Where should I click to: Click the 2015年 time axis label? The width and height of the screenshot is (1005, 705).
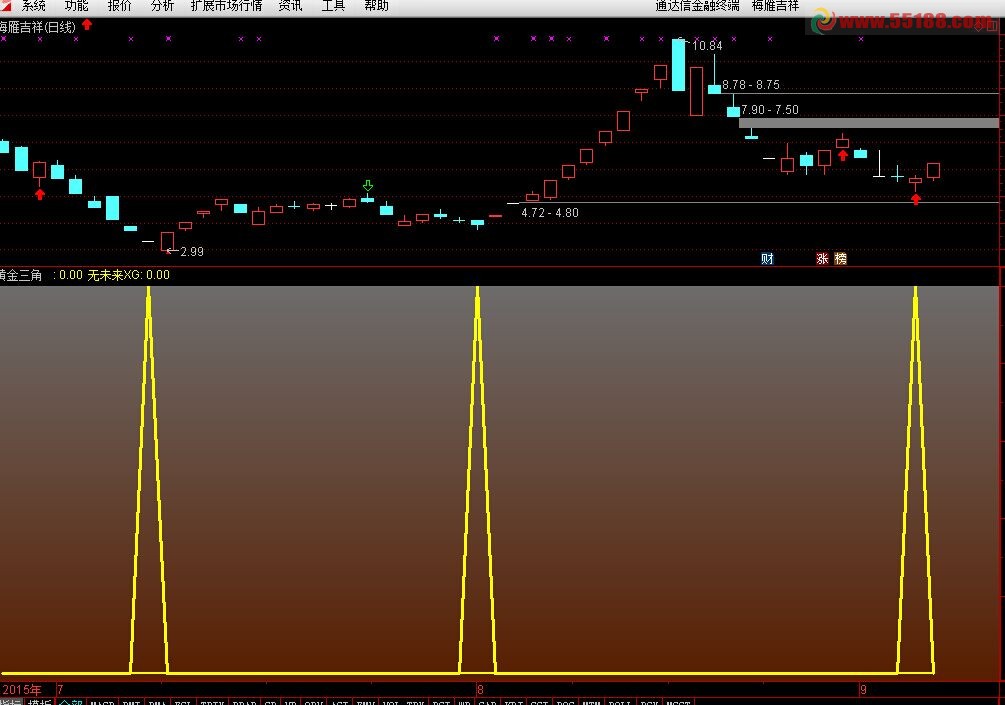pyautogui.click(x=22, y=690)
